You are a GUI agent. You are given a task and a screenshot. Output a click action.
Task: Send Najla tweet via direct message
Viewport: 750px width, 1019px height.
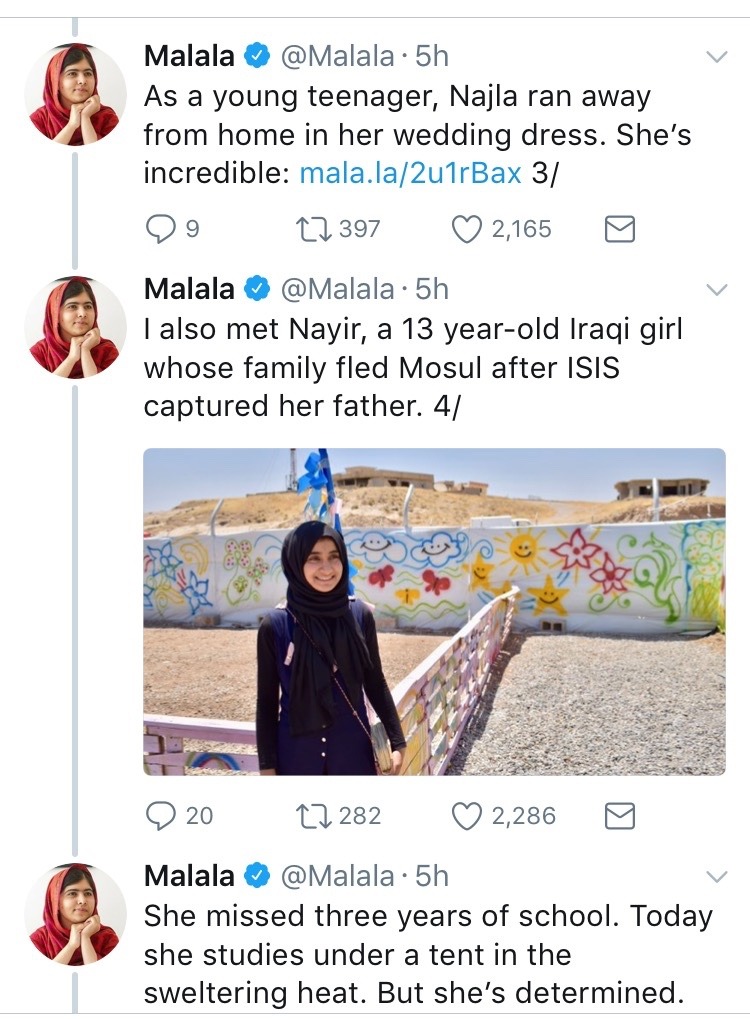620,230
